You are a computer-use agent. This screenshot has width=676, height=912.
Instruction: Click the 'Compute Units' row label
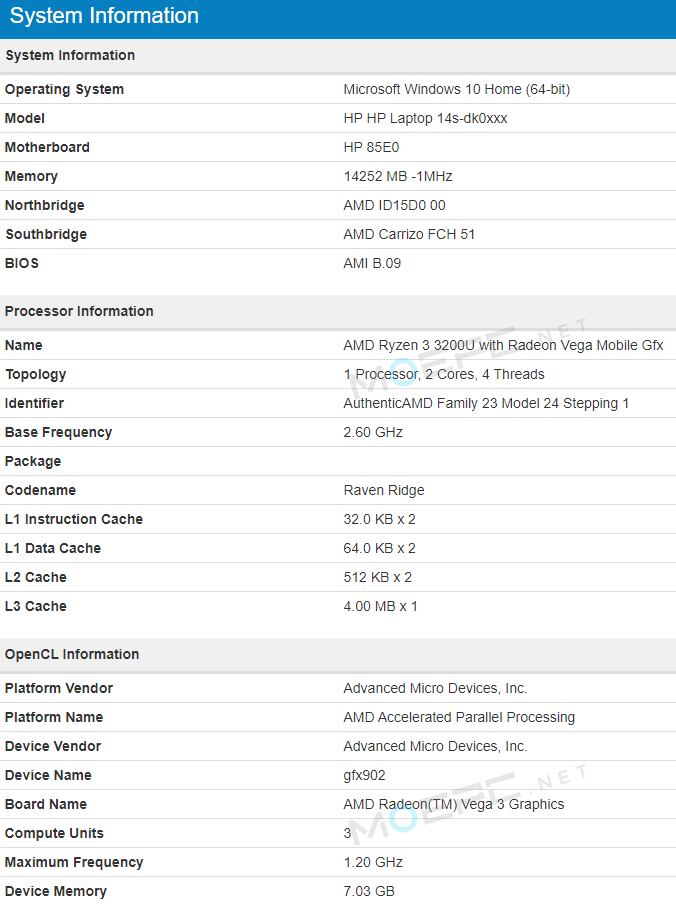click(54, 833)
